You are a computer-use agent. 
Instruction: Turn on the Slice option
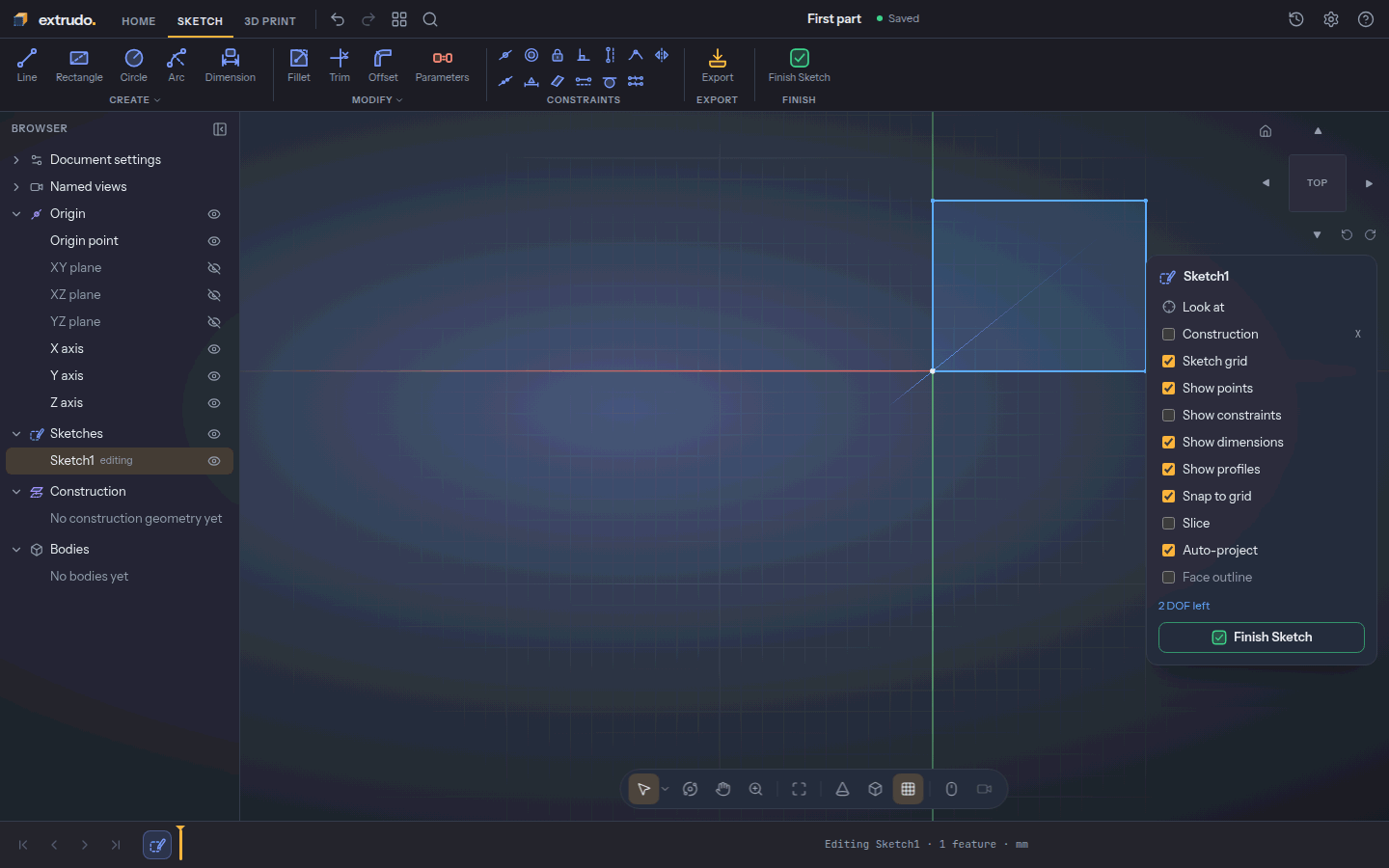(1168, 524)
